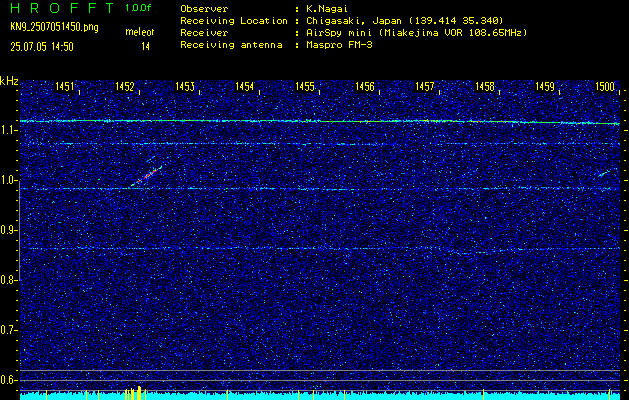Viewport: 629px width, 400px height.
Task: Select the observer name K.Nagai
Action: [327, 9]
